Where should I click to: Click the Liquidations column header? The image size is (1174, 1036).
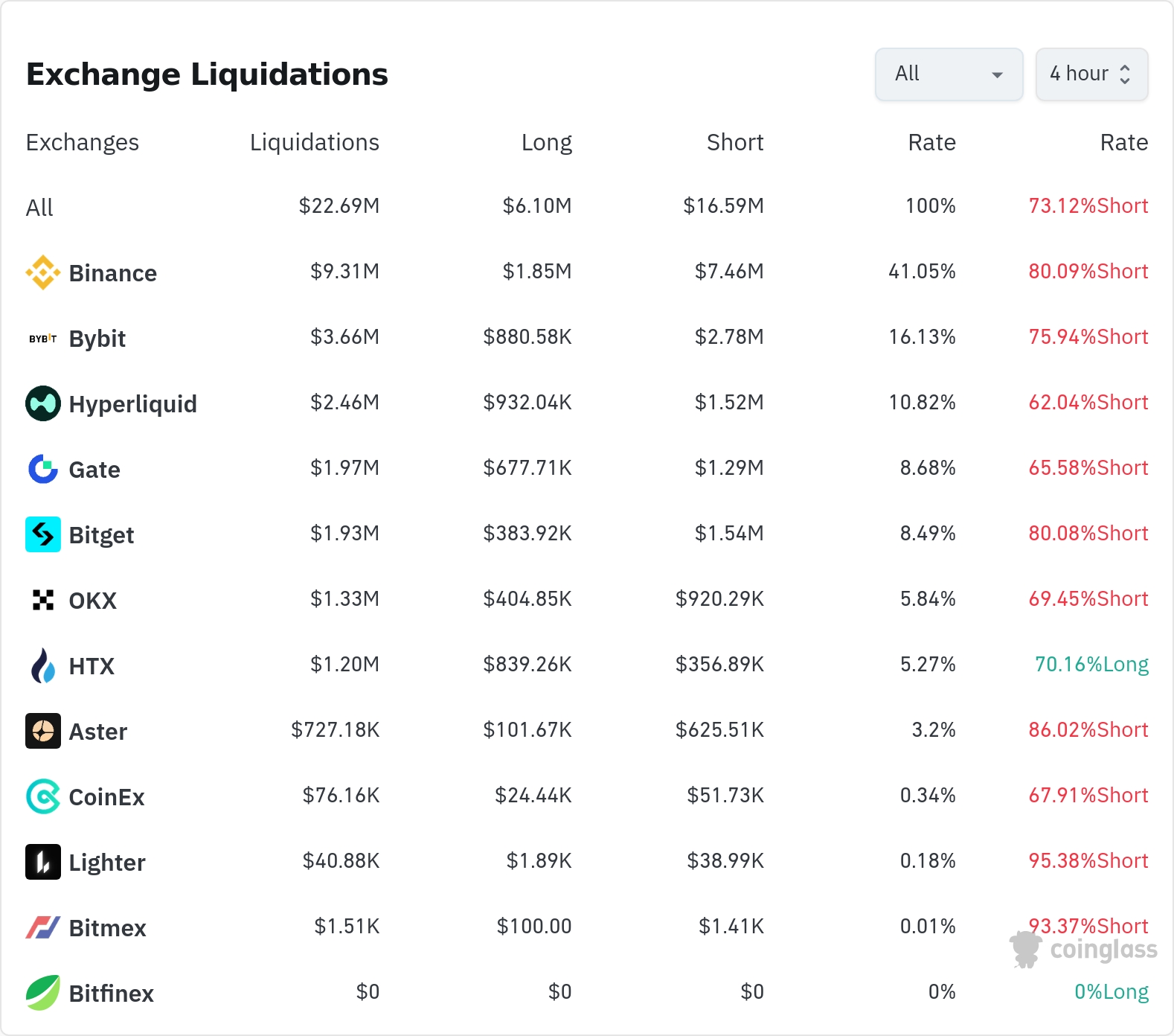(x=314, y=142)
